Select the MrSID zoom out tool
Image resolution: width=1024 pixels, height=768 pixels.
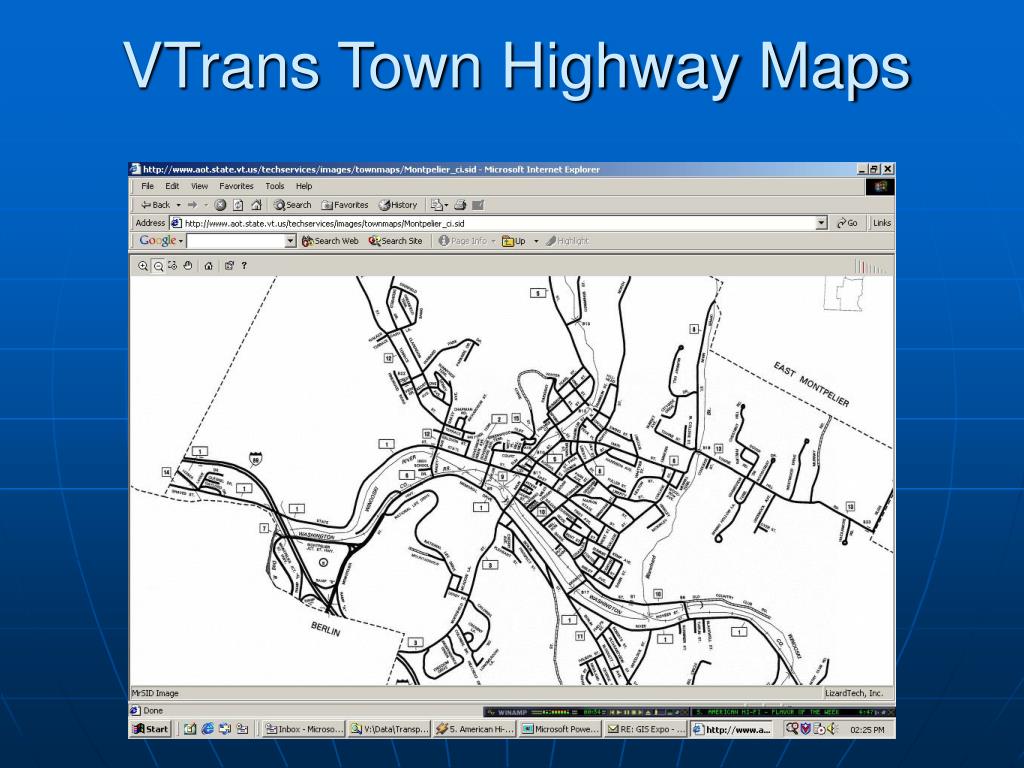click(x=158, y=266)
